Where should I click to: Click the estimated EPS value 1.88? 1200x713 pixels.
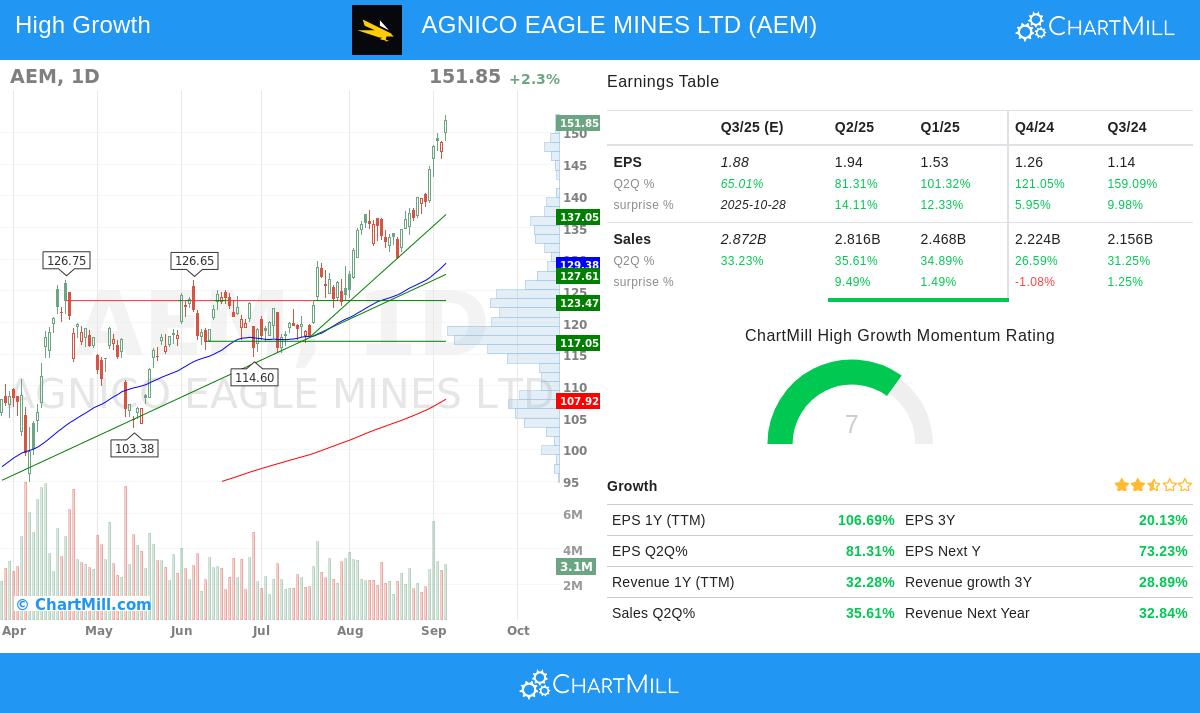click(735, 162)
